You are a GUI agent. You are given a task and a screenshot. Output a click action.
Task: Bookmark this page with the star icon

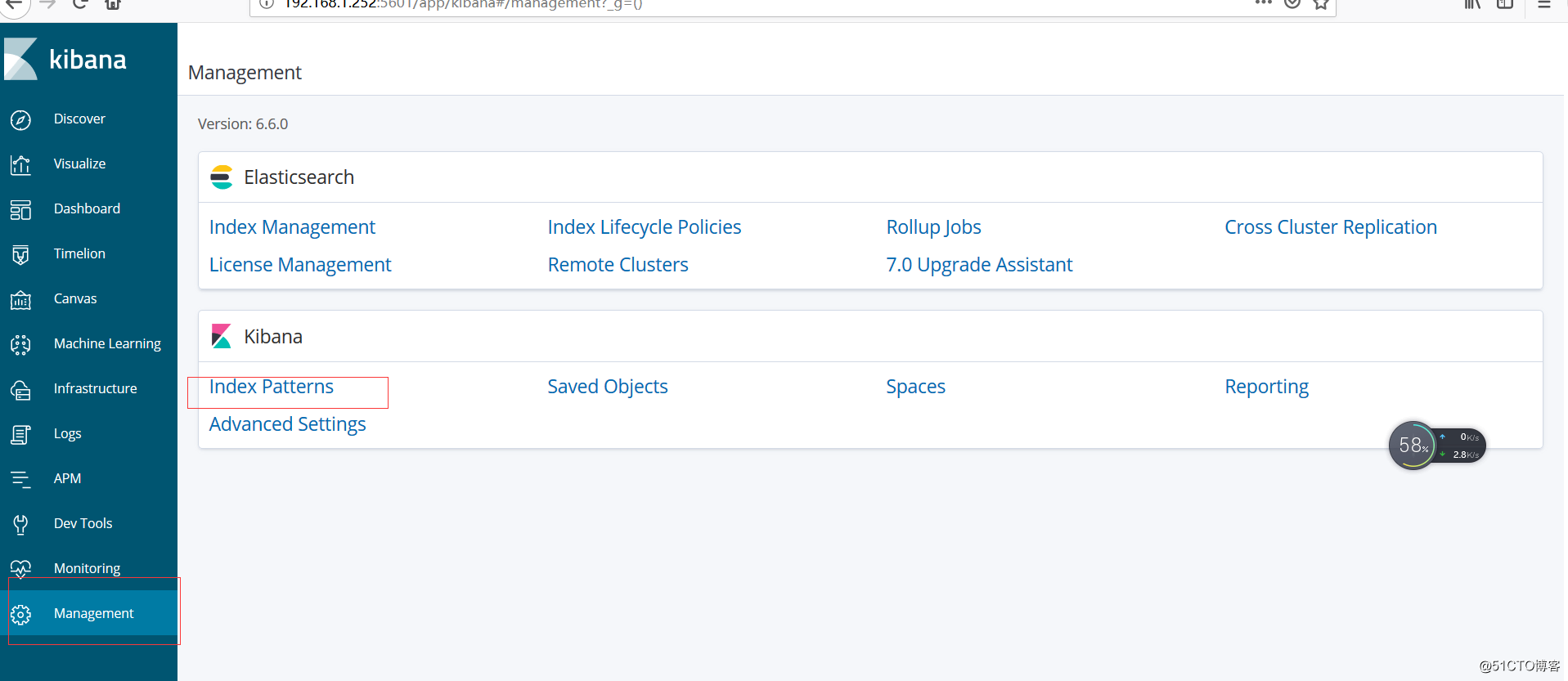pyautogui.click(x=1320, y=3)
